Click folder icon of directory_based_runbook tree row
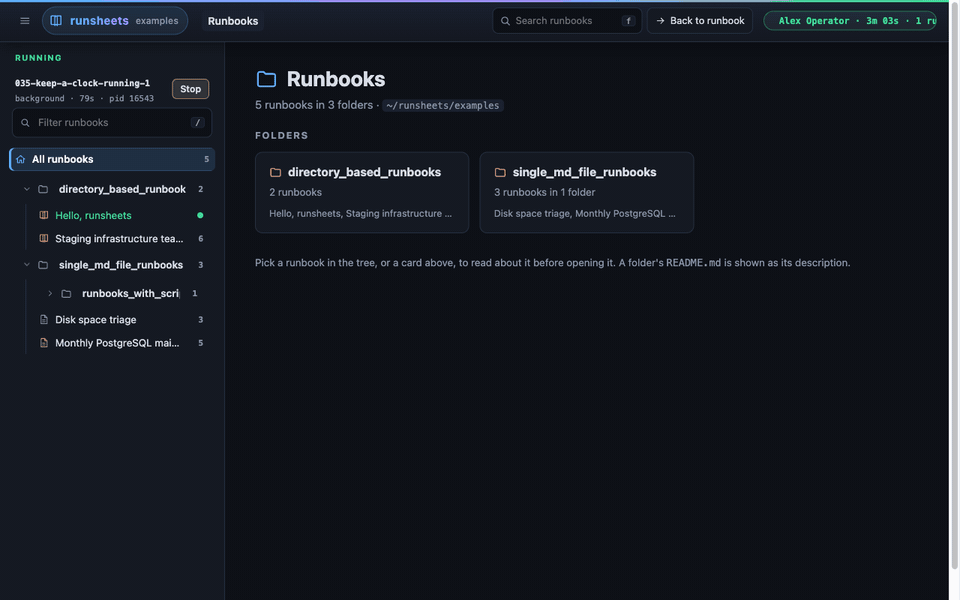 click(x=43, y=189)
